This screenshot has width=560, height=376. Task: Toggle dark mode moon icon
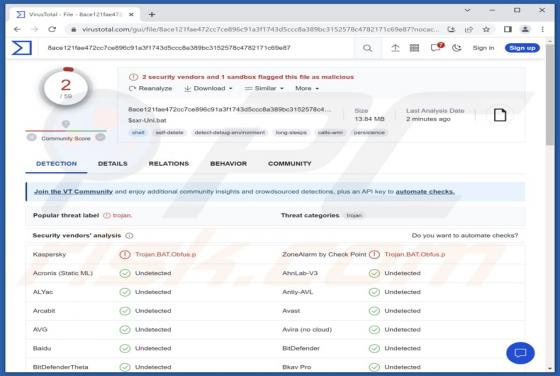tap(456, 48)
